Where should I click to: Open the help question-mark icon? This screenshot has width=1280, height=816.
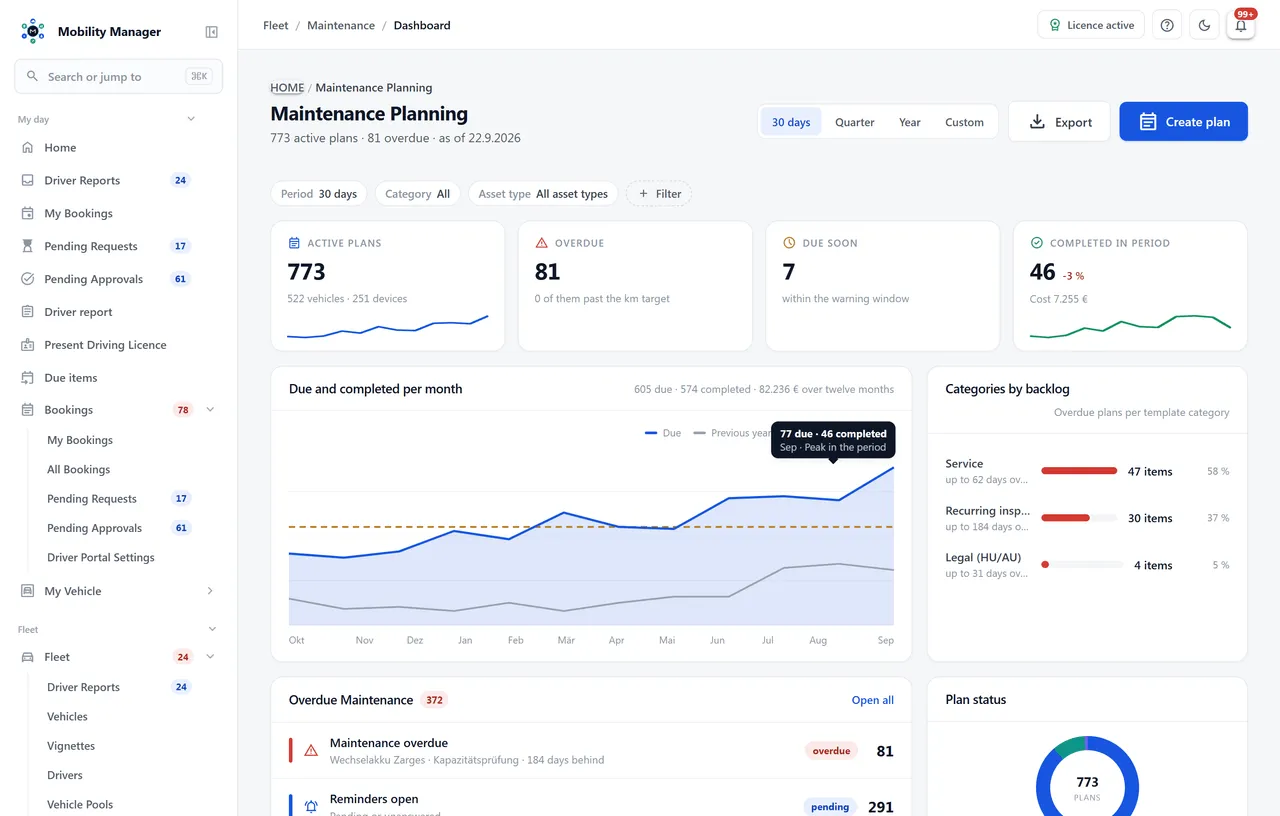(1167, 25)
